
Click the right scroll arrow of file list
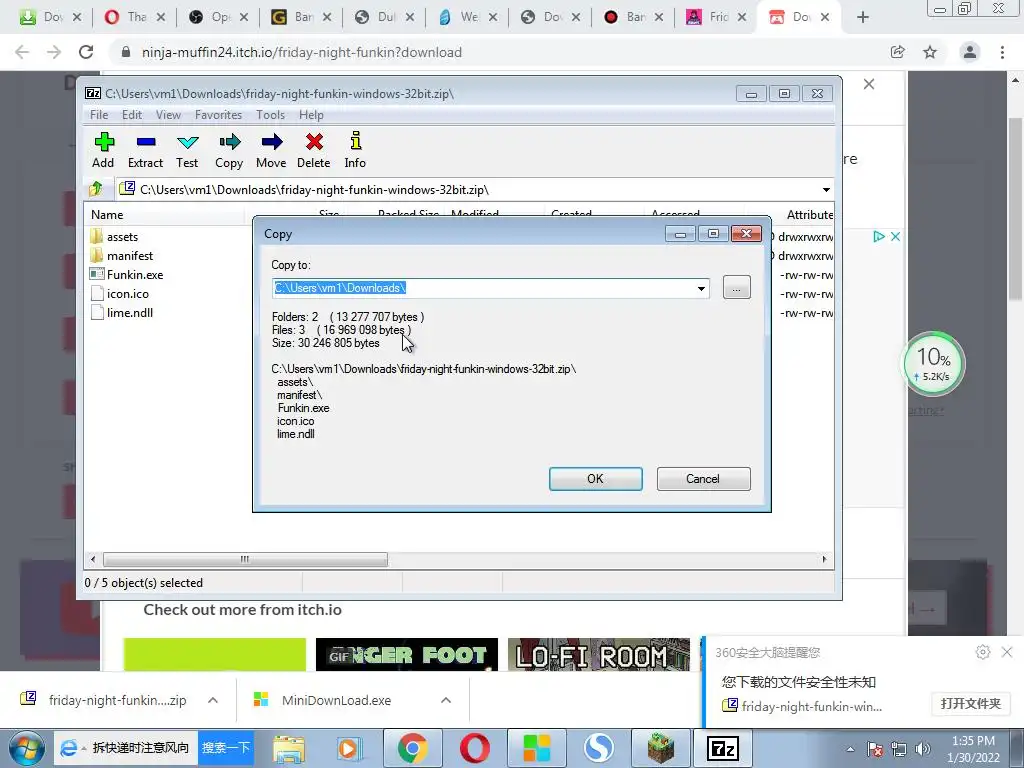[824, 559]
